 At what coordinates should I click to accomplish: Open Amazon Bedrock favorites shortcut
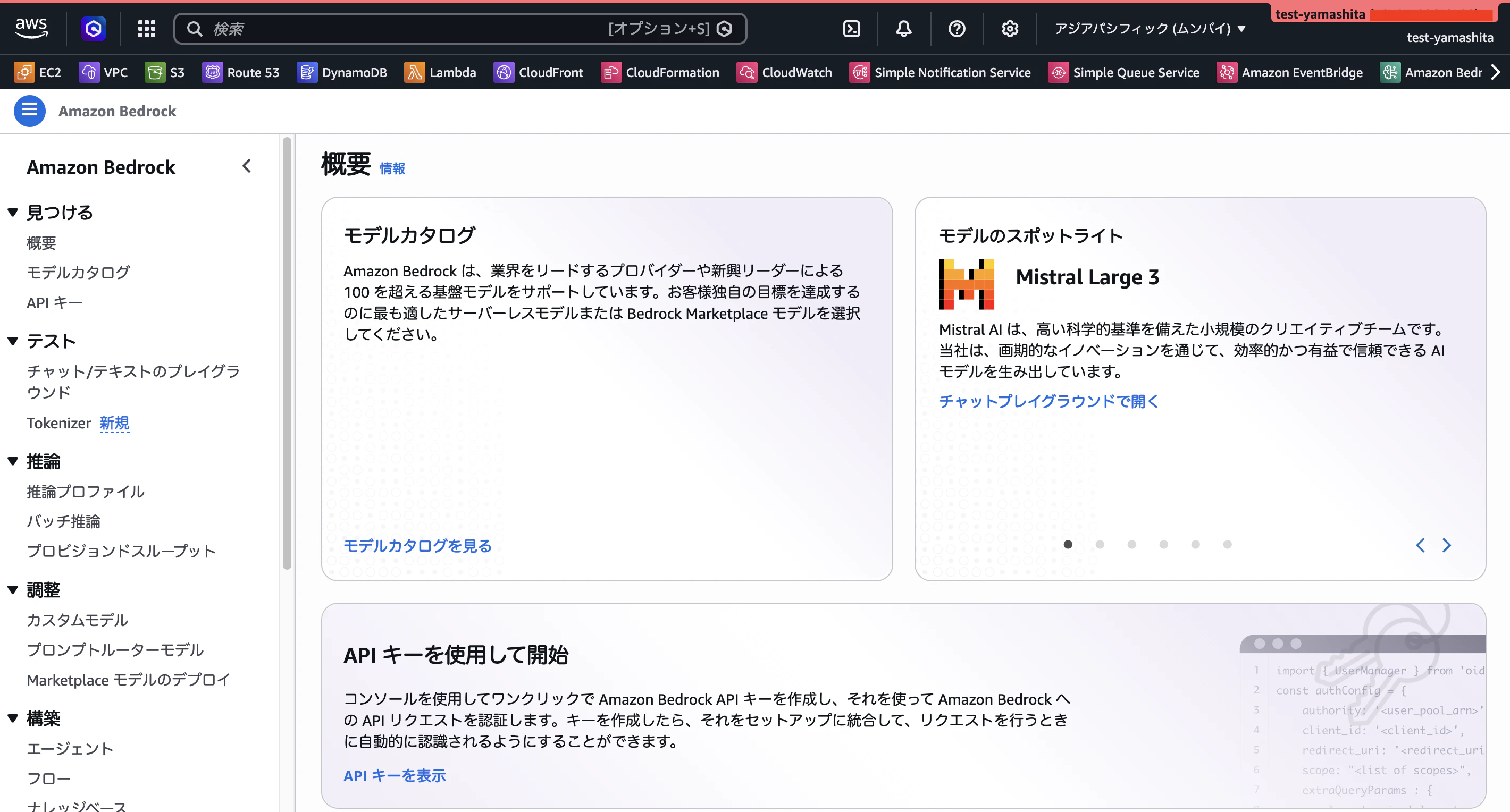click(x=1431, y=72)
